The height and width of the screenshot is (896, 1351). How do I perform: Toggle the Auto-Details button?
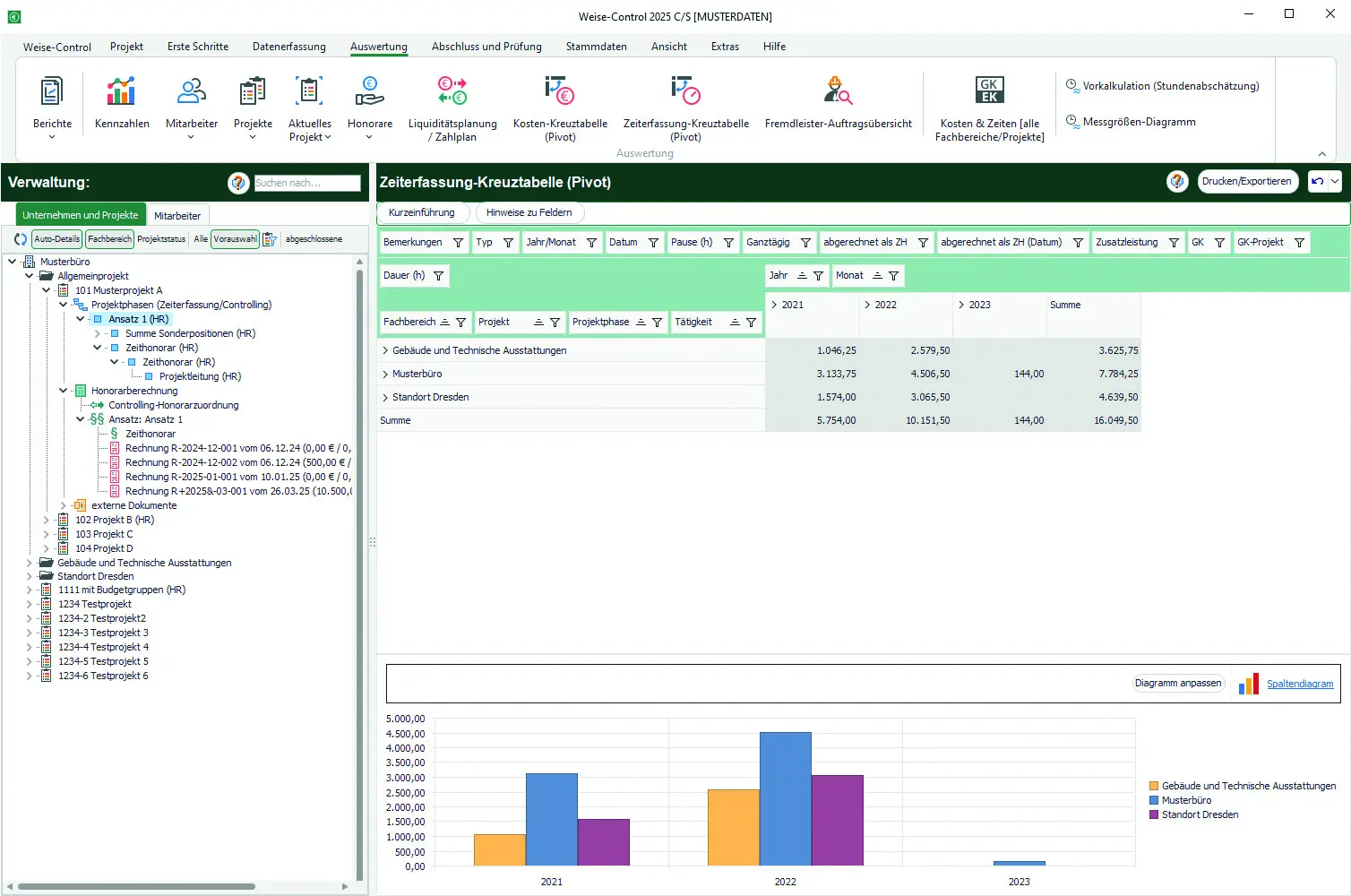point(57,239)
